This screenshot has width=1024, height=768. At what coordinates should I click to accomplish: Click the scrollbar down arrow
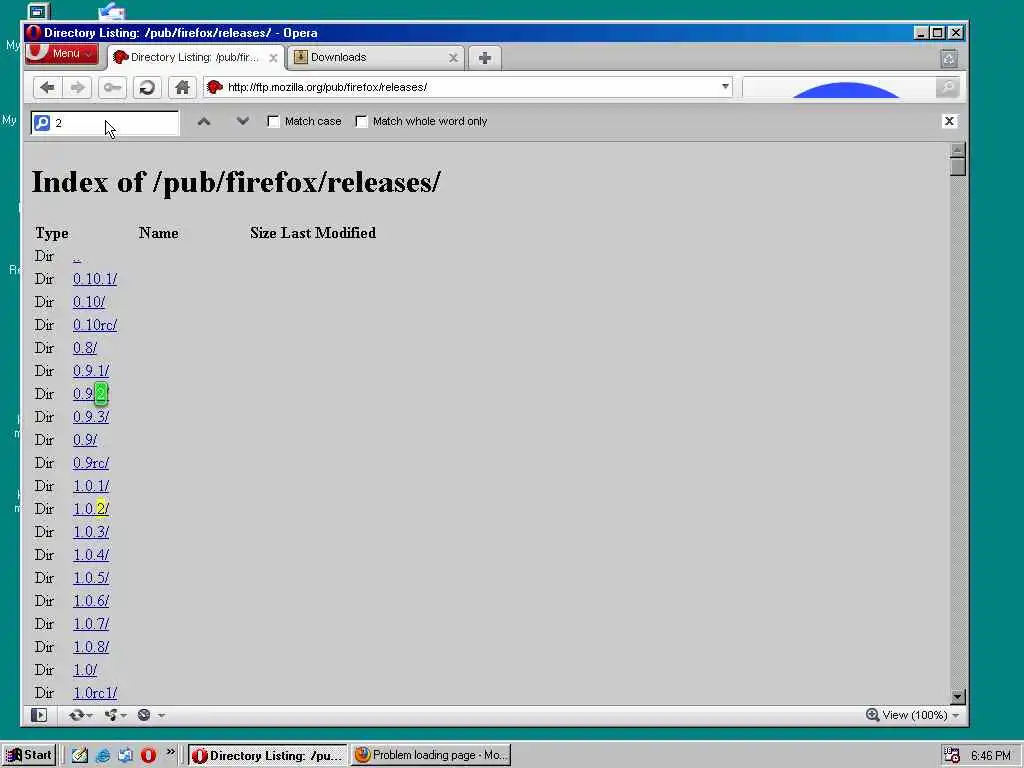click(957, 697)
